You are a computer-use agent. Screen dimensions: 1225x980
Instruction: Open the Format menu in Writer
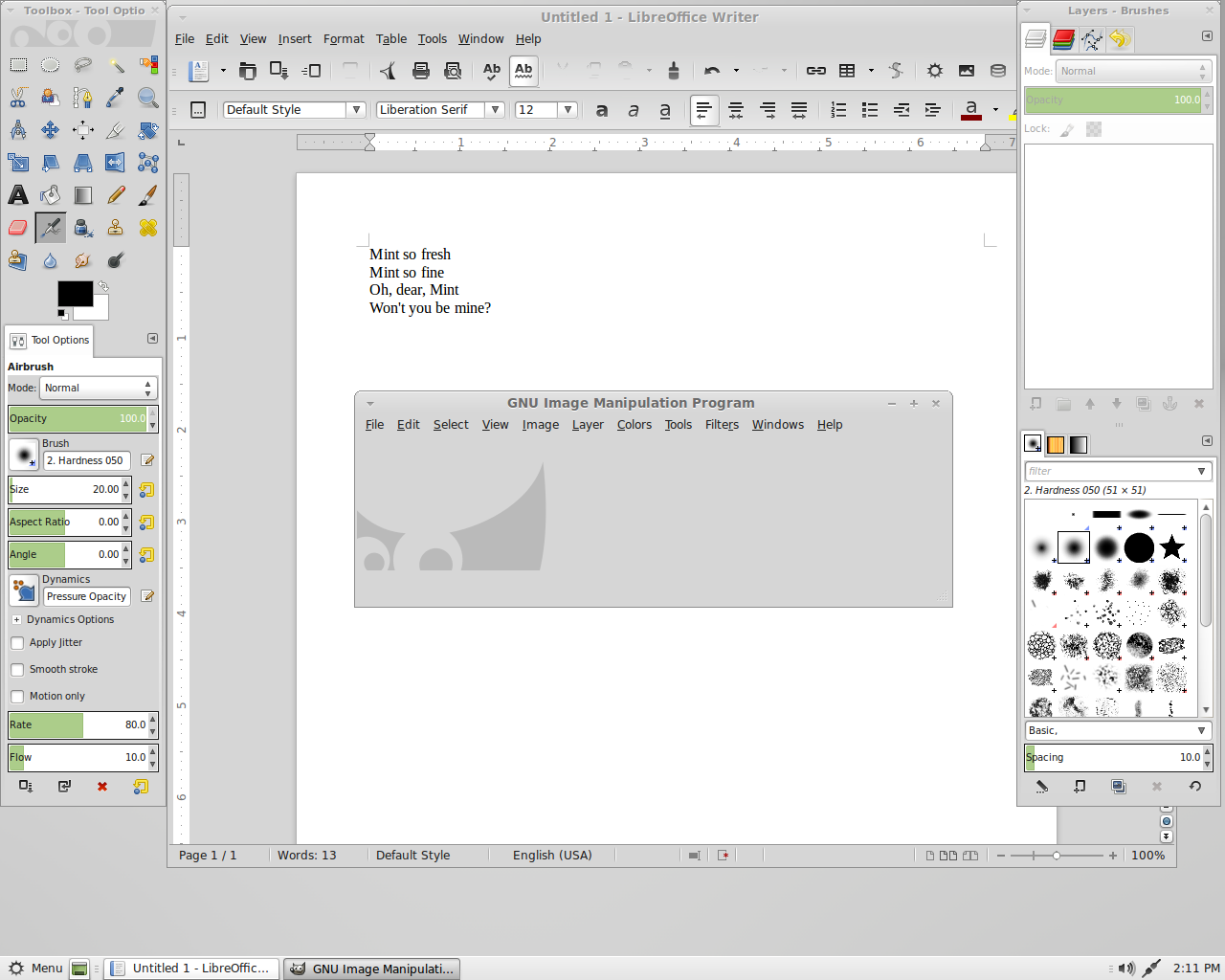click(x=344, y=39)
